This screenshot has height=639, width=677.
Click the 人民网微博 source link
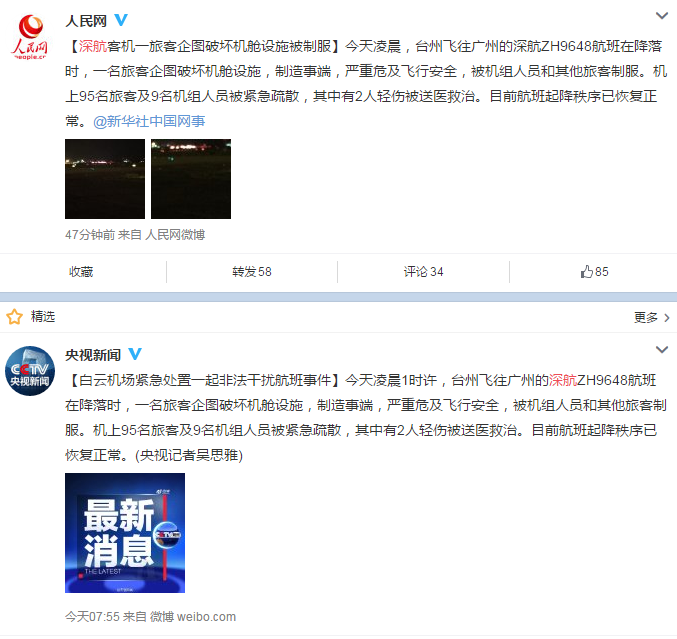[175, 235]
